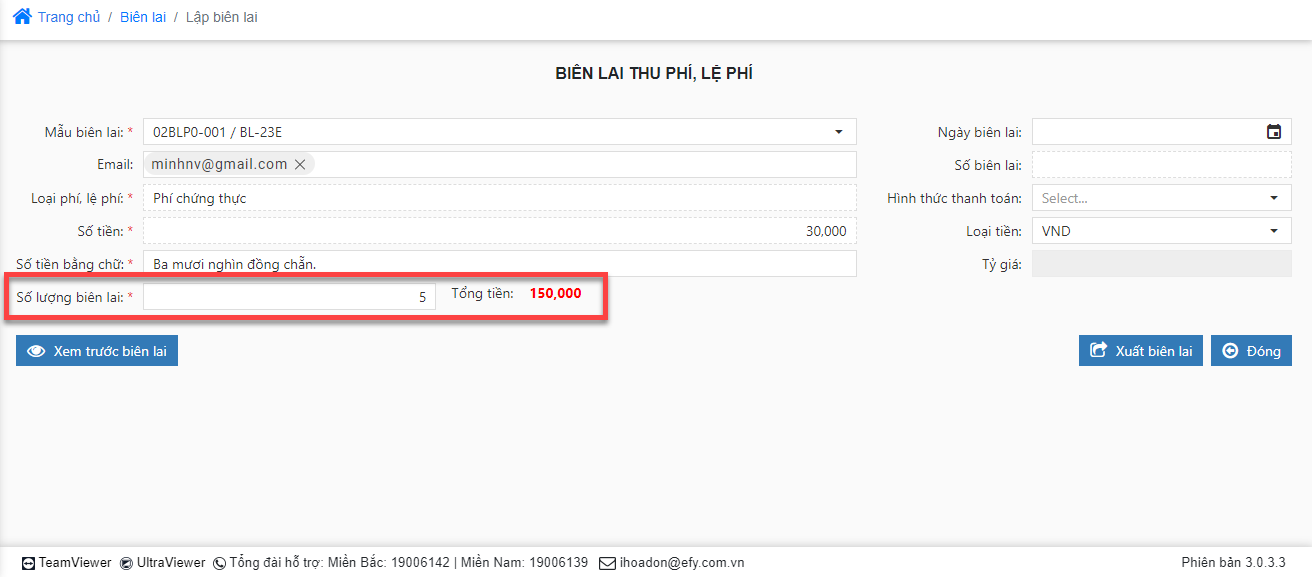Click the UltraViewer icon in footer
The height and width of the screenshot is (577, 1312).
click(126, 563)
